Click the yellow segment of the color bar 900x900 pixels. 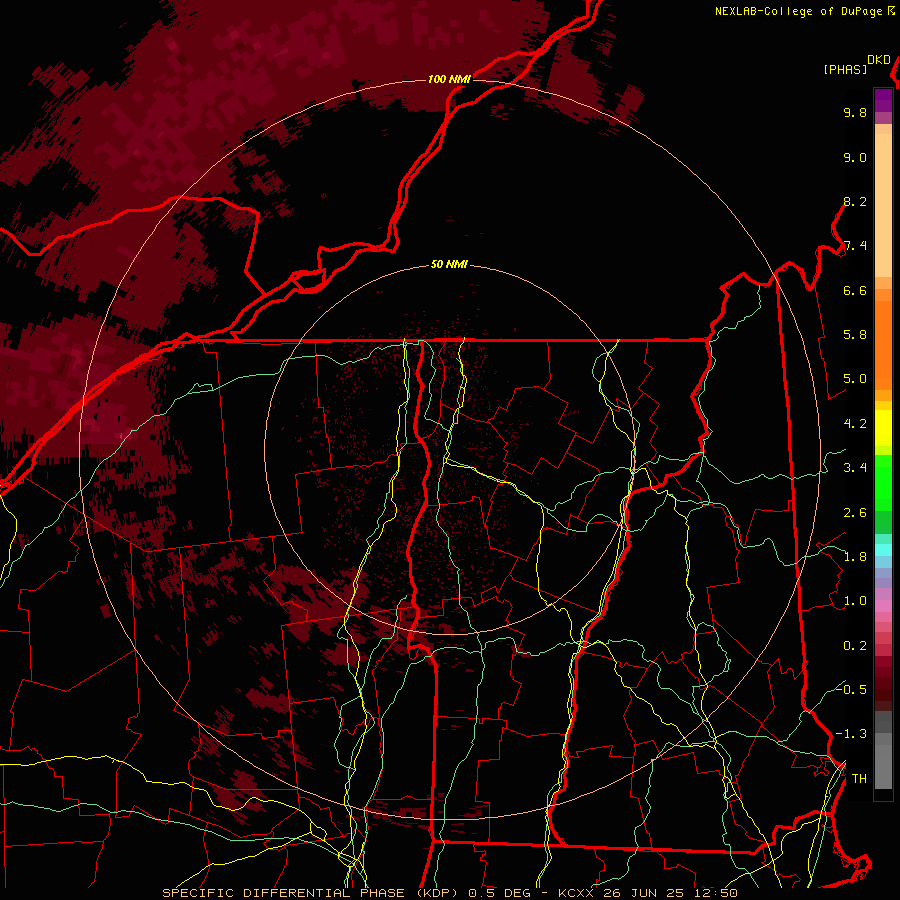click(x=883, y=428)
